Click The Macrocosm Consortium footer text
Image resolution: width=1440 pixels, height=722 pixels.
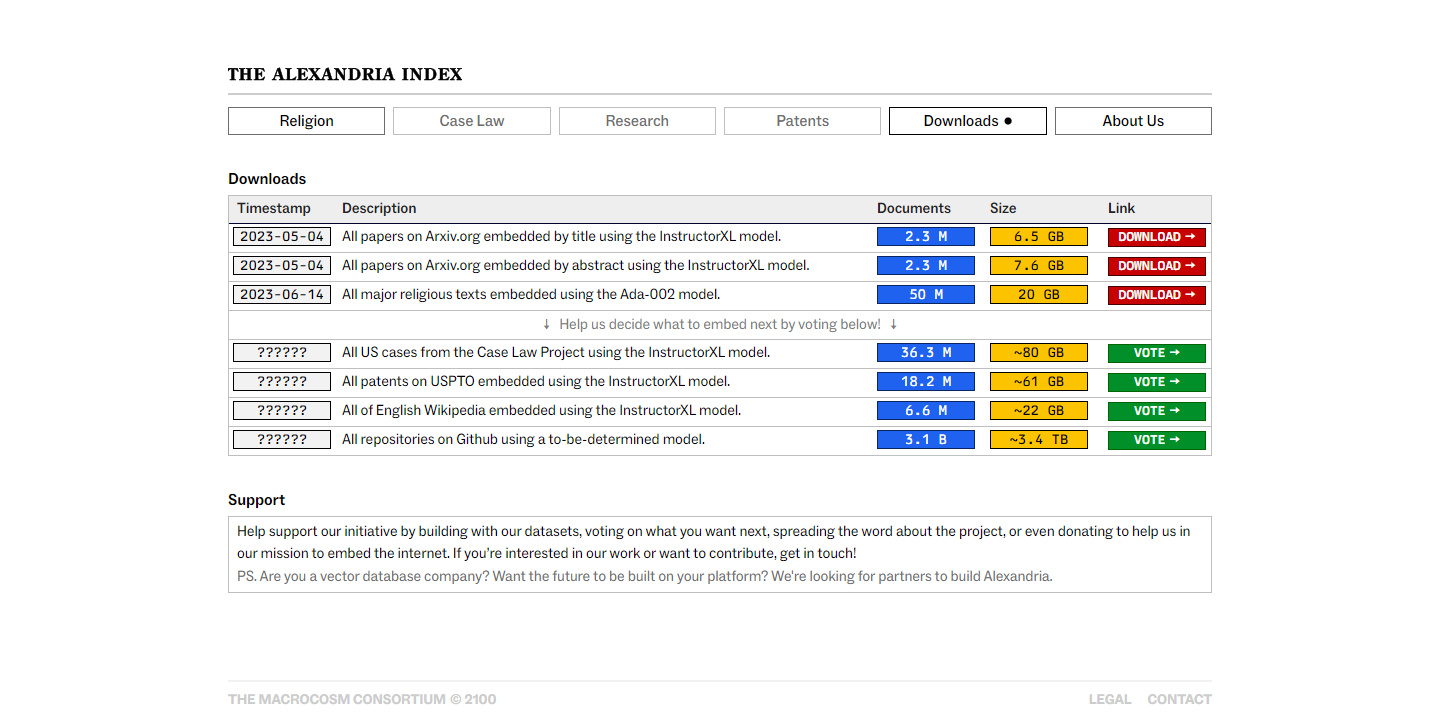pos(362,699)
